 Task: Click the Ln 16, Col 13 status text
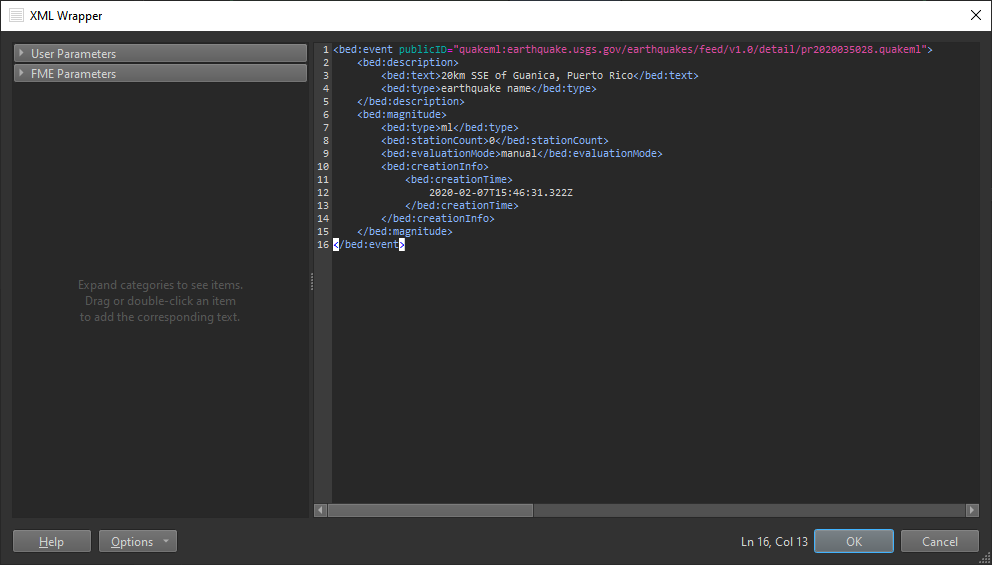(x=774, y=542)
